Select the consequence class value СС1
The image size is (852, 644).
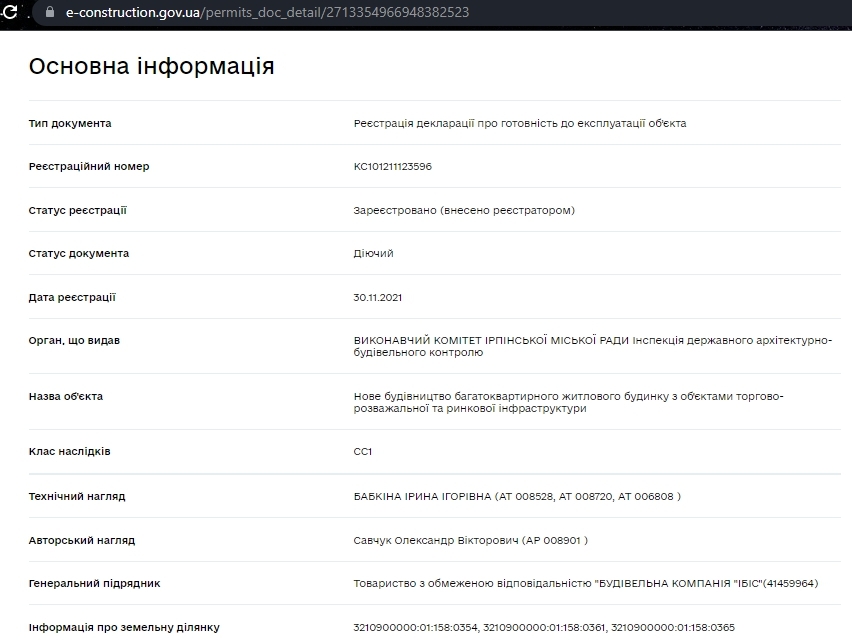(x=363, y=452)
